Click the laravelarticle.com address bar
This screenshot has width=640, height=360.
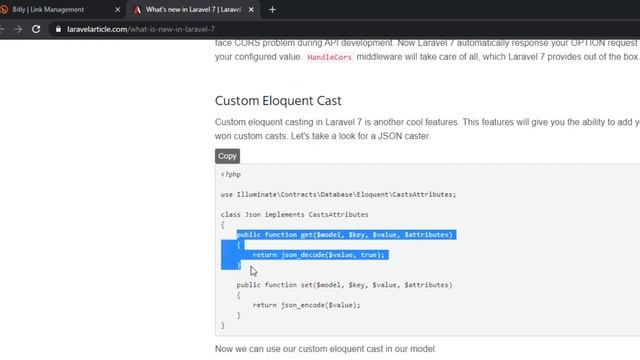pos(343,29)
